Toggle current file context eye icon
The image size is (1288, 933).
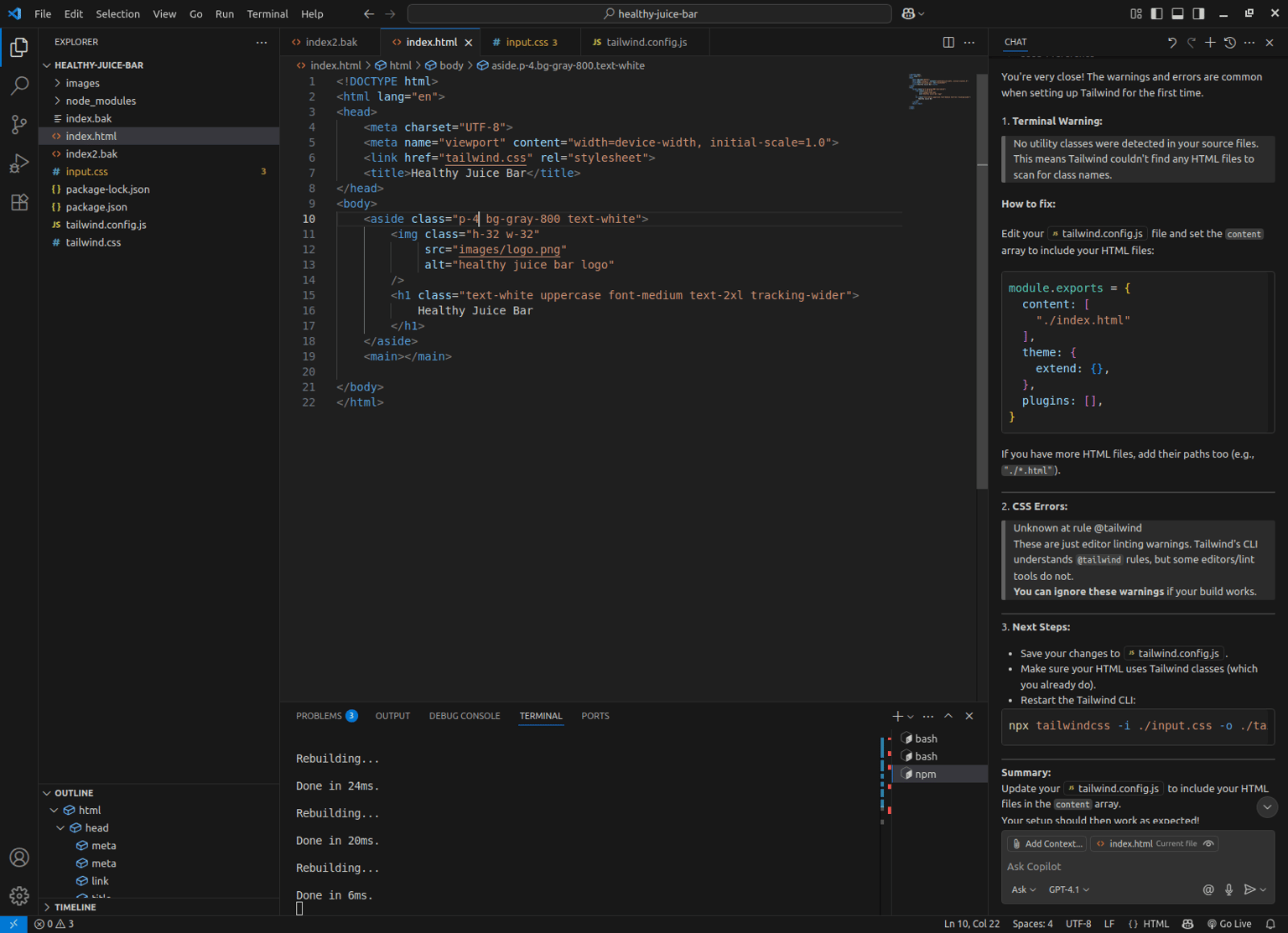[x=1208, y=843]
